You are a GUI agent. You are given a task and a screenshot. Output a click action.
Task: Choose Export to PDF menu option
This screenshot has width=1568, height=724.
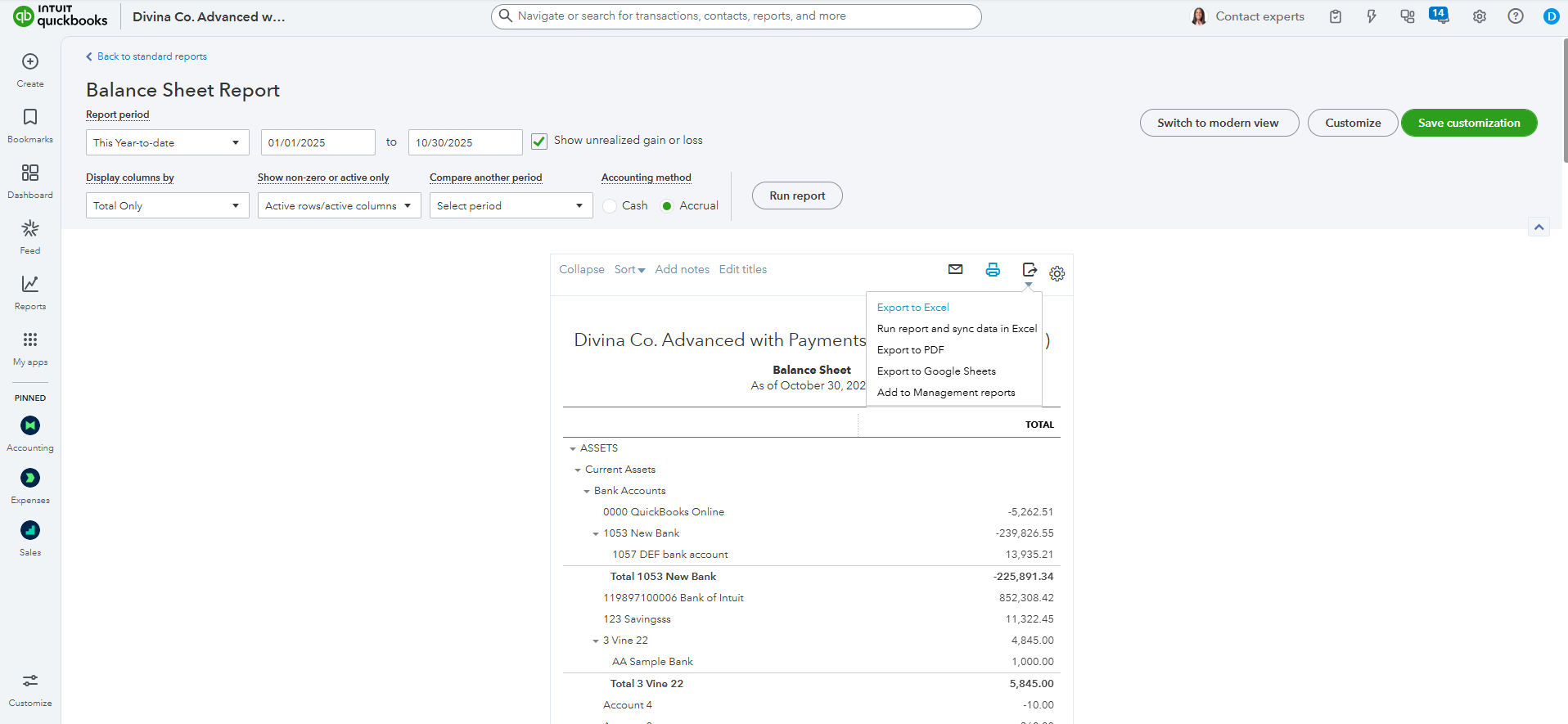910,350
